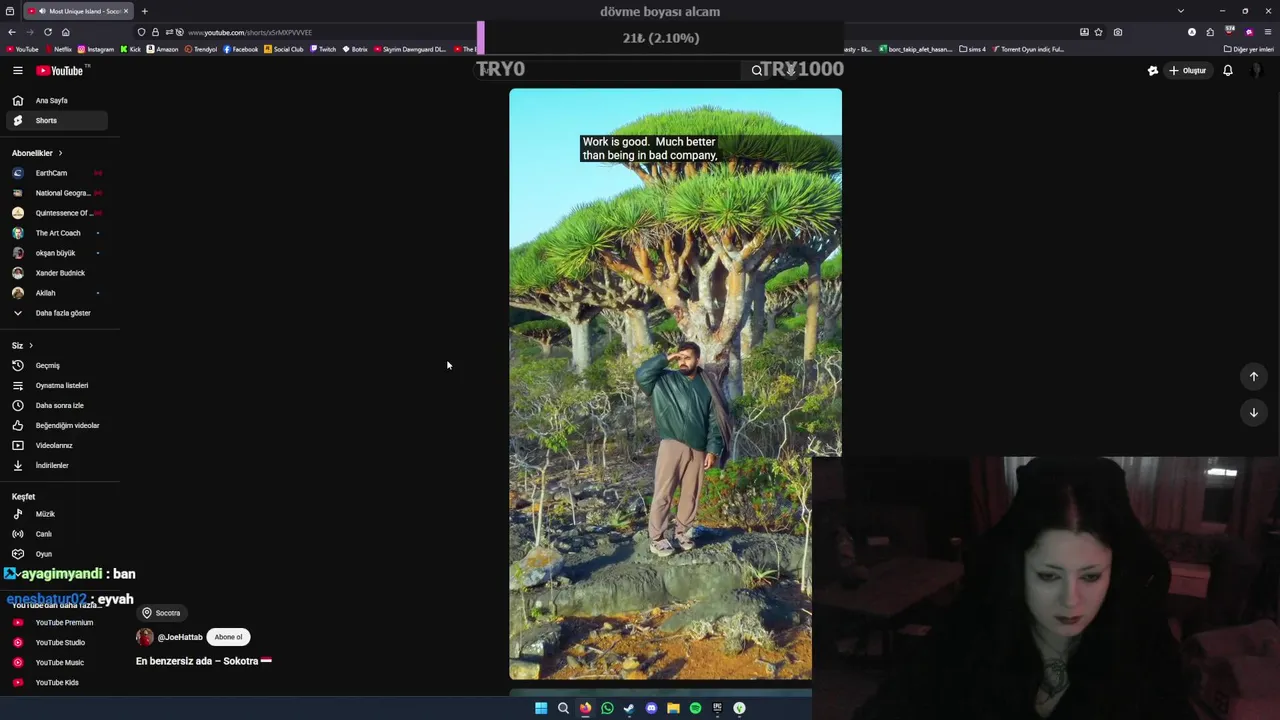Click the Windows Start button
1280x720 pixels.
click(x=541, y=708)
